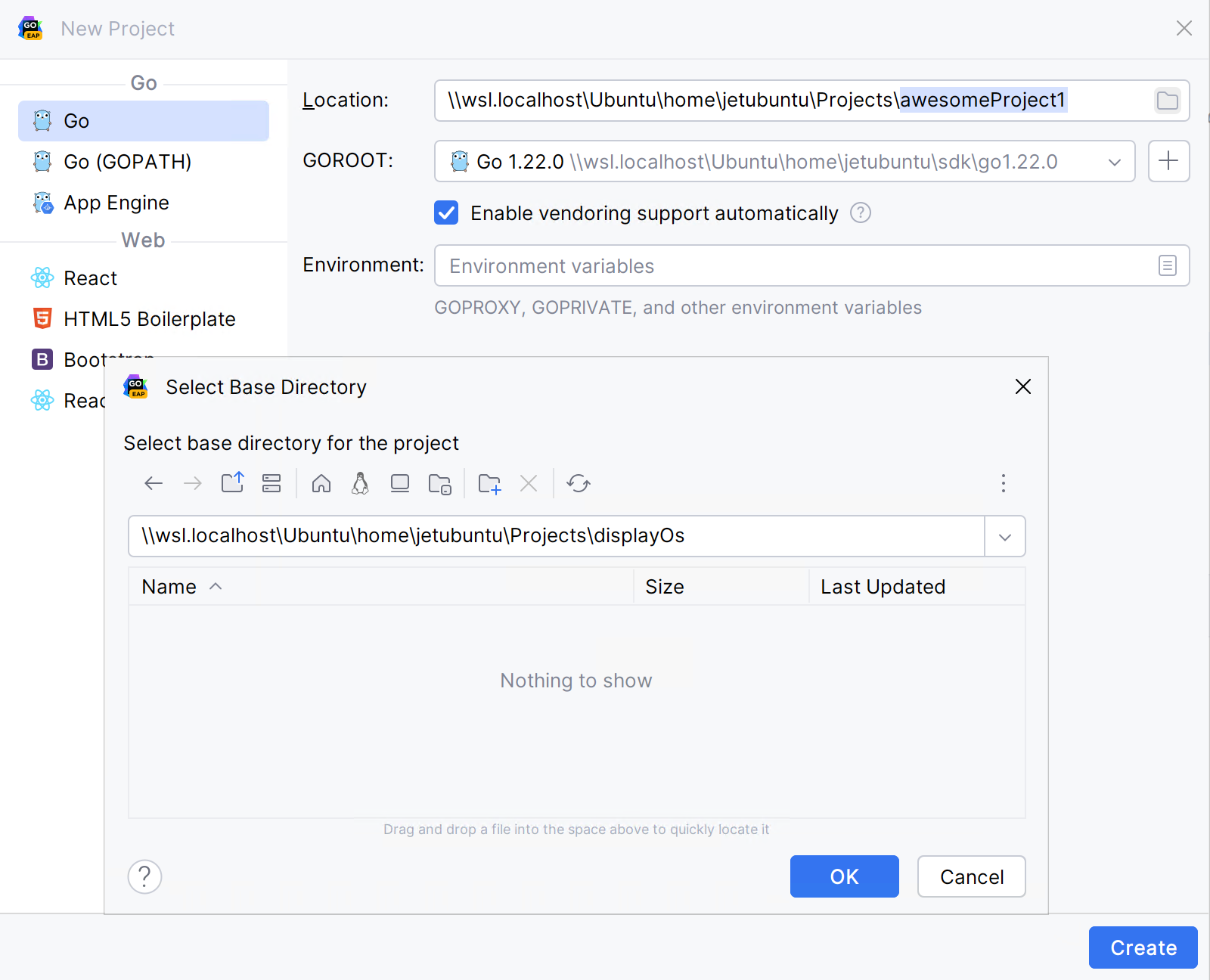Open the Desktop directory shortcut
This screenshot has height=980, width=1210.
pos(399,483)
